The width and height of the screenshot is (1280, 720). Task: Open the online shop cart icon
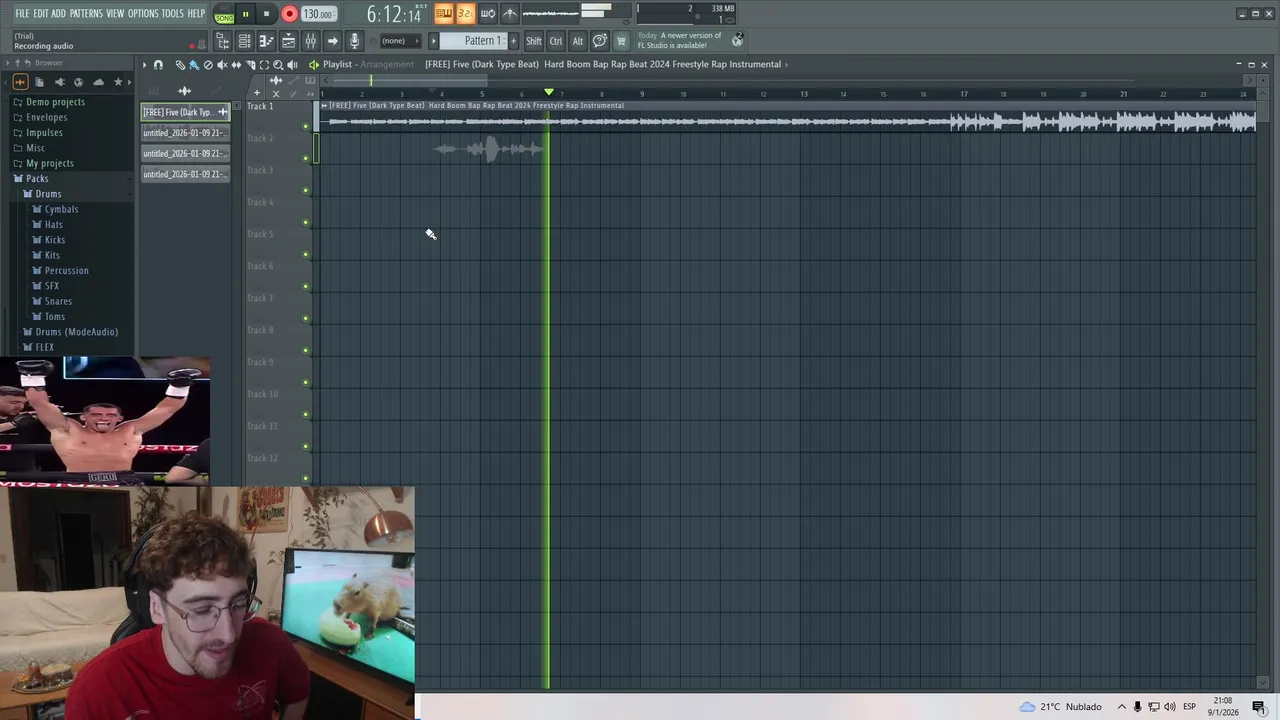[621, 41]
